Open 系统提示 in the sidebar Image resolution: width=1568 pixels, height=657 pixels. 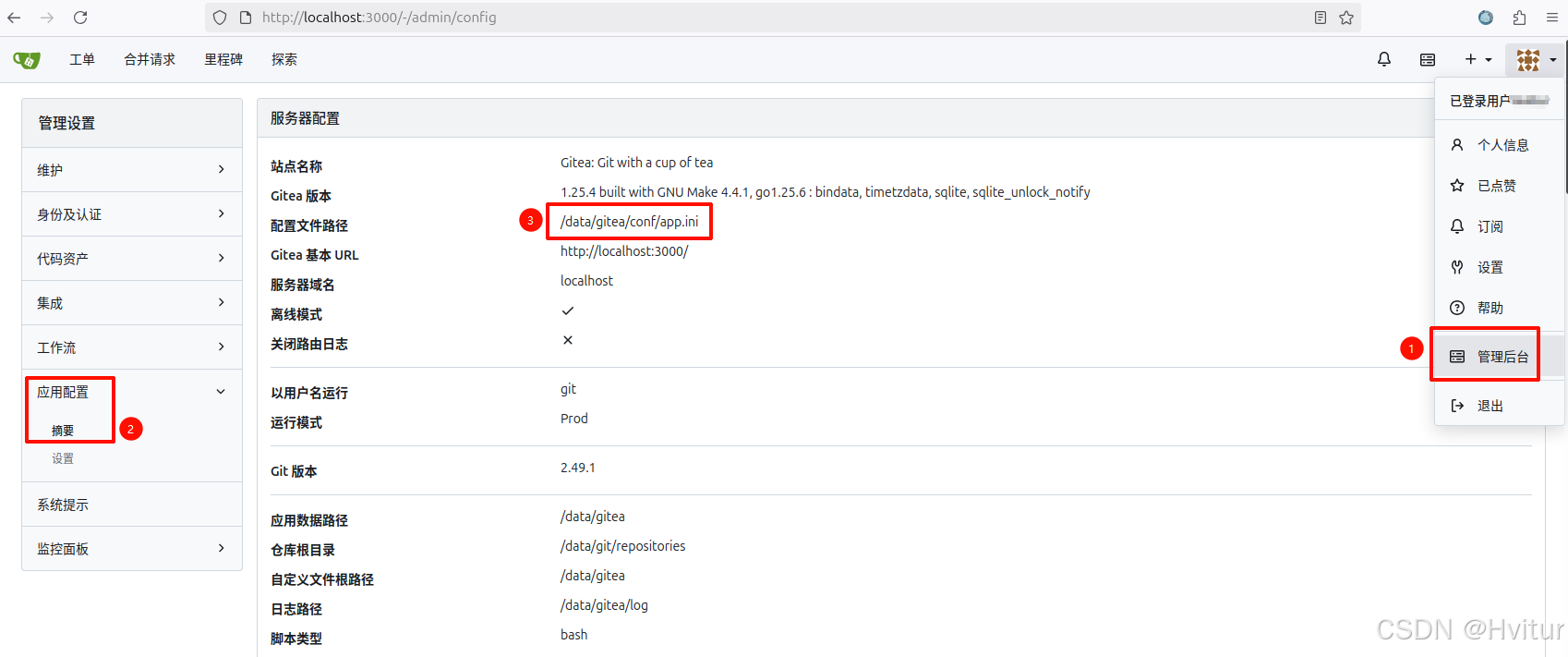pos(132,505)
